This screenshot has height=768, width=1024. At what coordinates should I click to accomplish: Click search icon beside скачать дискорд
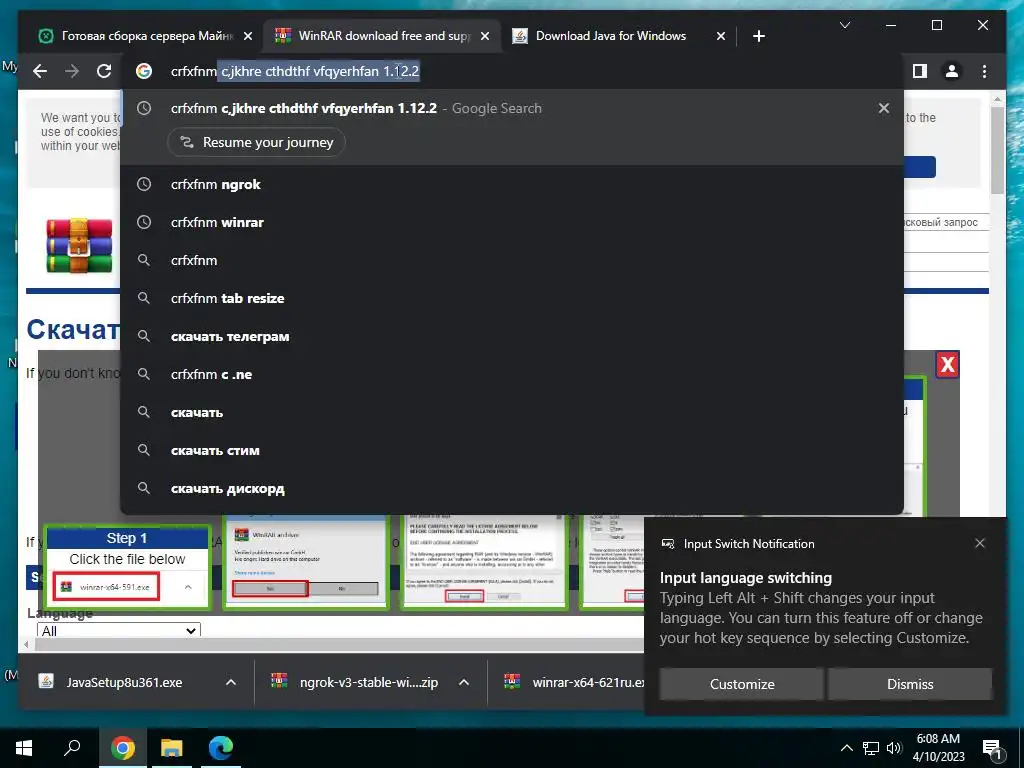(144, 488)
